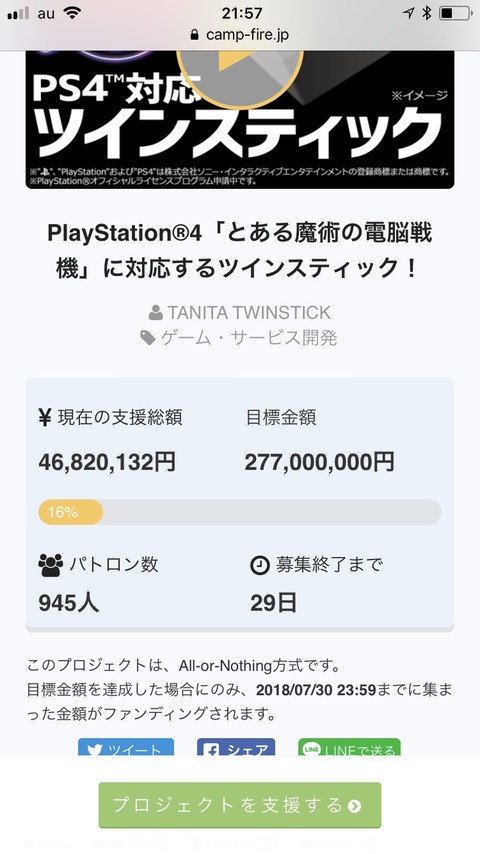Tap the camp-fire.jp address bar

(x=240, y=35)
